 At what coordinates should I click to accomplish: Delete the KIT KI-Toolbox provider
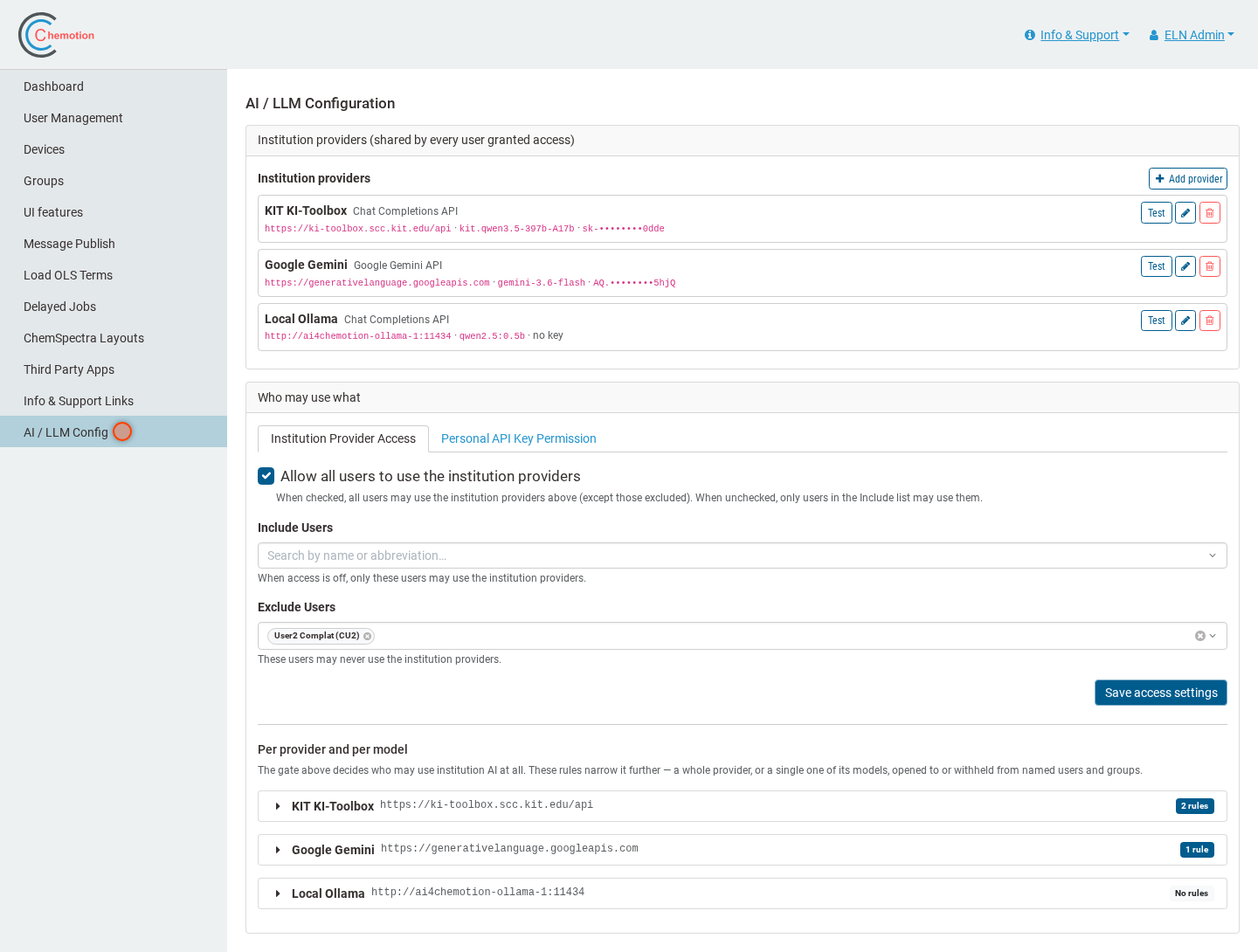pos(1210,213)
